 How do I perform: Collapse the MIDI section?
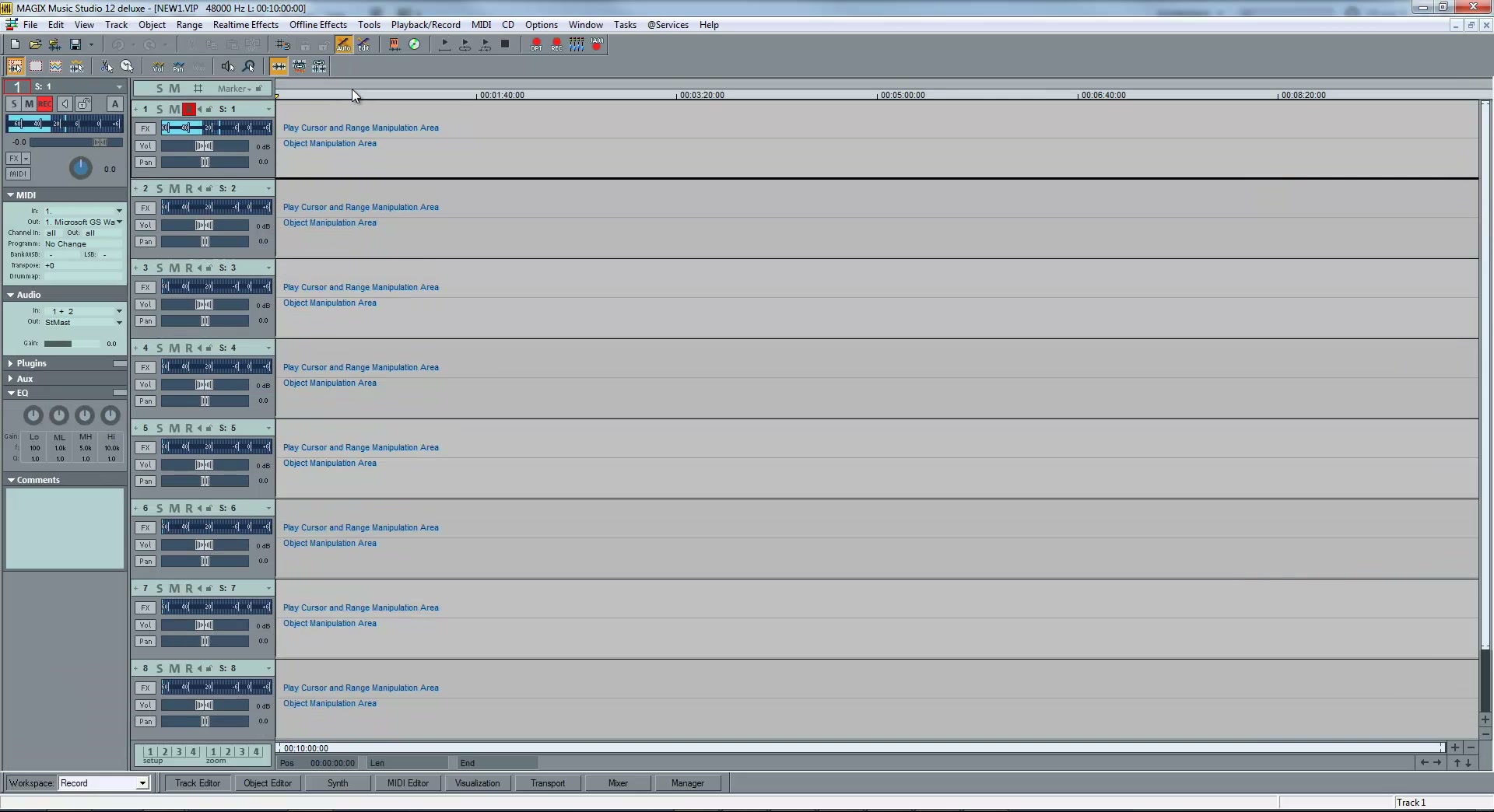tap(11, 195)
